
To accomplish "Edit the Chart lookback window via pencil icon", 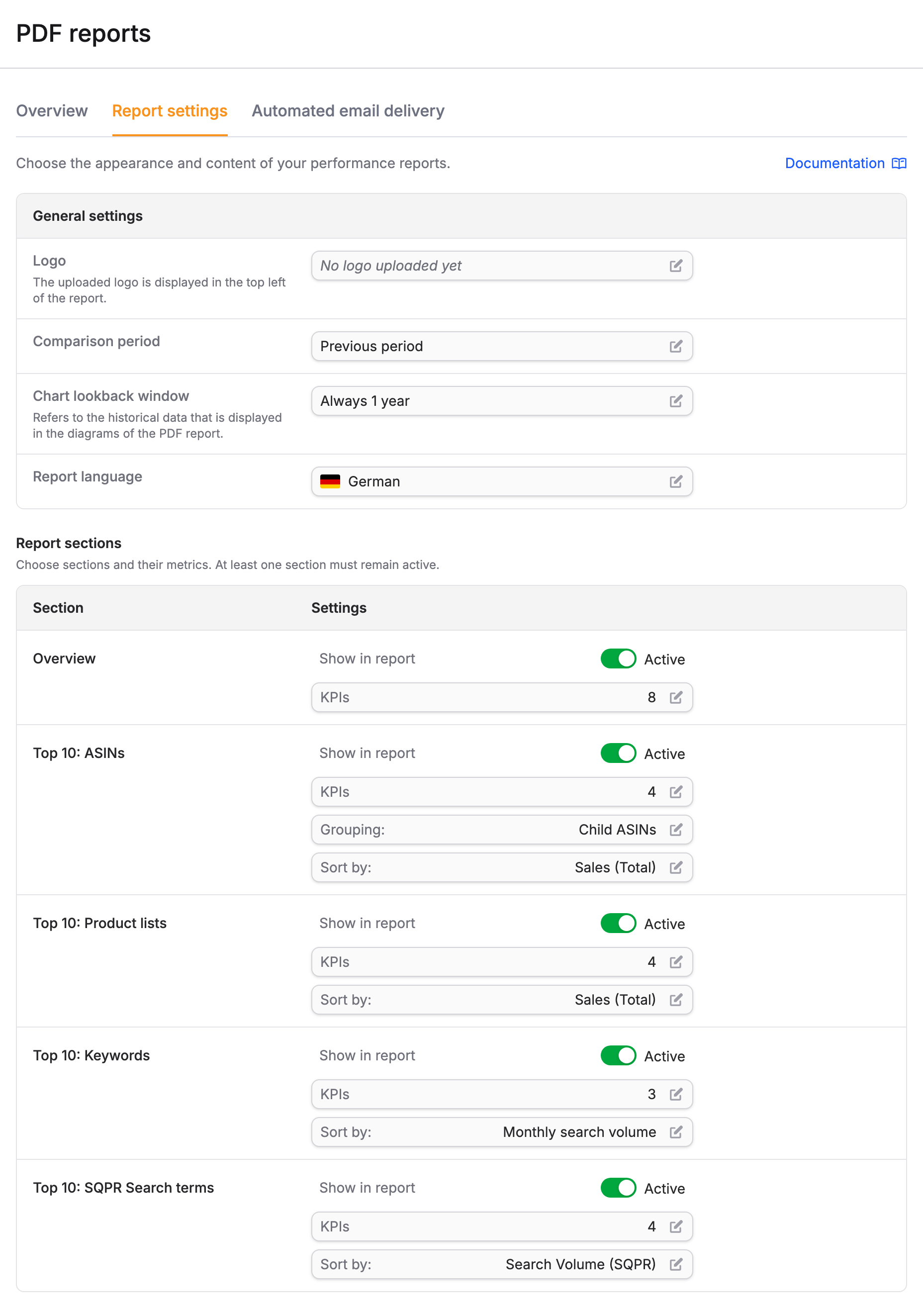I will pyautogui.click(x=676, y=401).
